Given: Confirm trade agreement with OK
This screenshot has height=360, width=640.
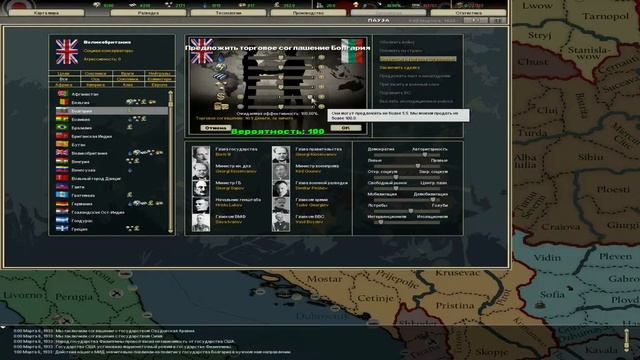Looking at the screenshot, I should point(345,128).
